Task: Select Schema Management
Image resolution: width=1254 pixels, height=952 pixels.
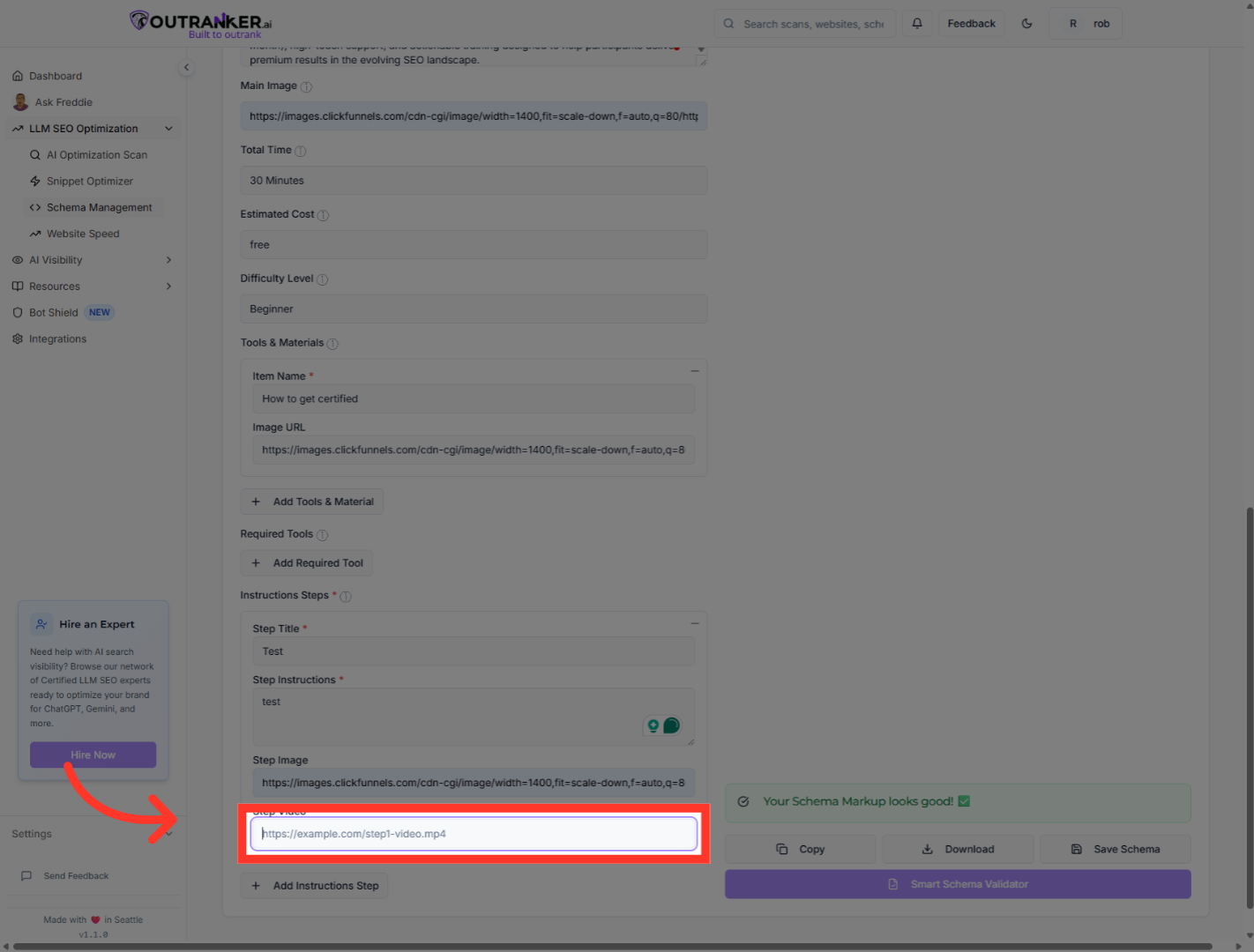Action: click(93, 208)
